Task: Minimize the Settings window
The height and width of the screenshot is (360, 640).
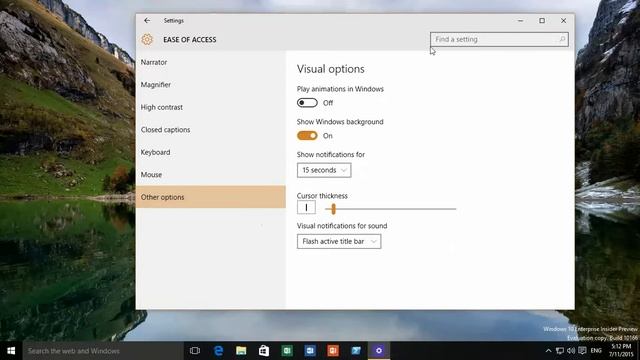Action: 520,20
